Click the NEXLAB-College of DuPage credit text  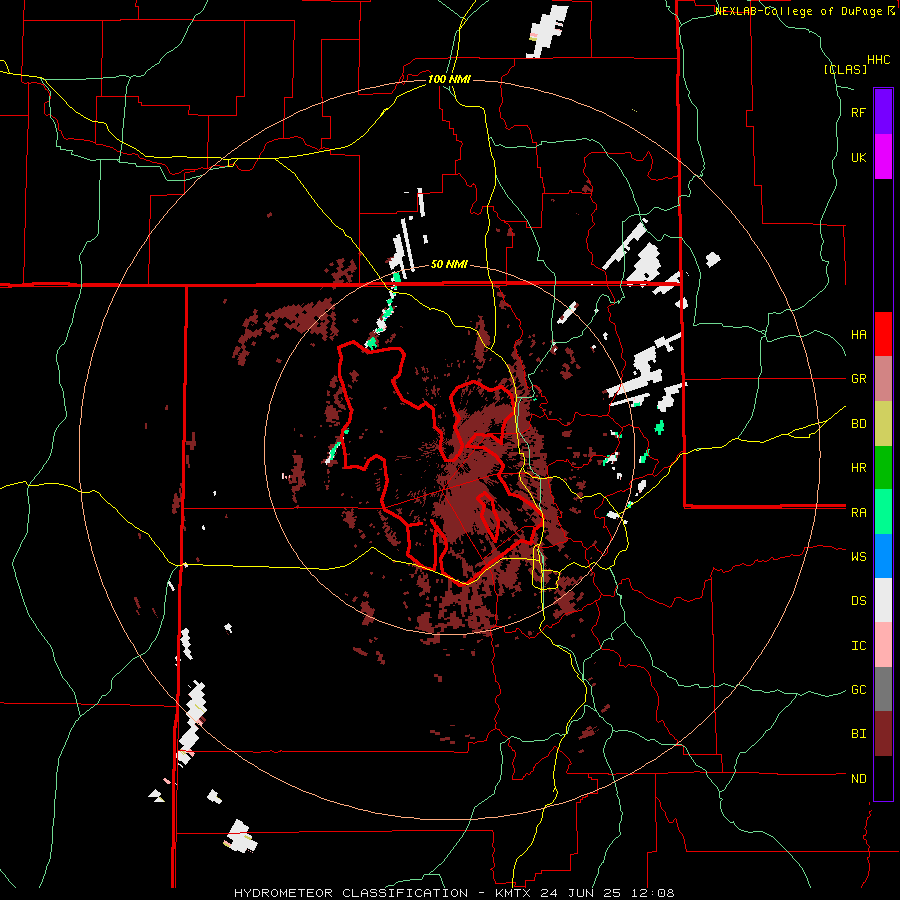[x=798, y=11]
